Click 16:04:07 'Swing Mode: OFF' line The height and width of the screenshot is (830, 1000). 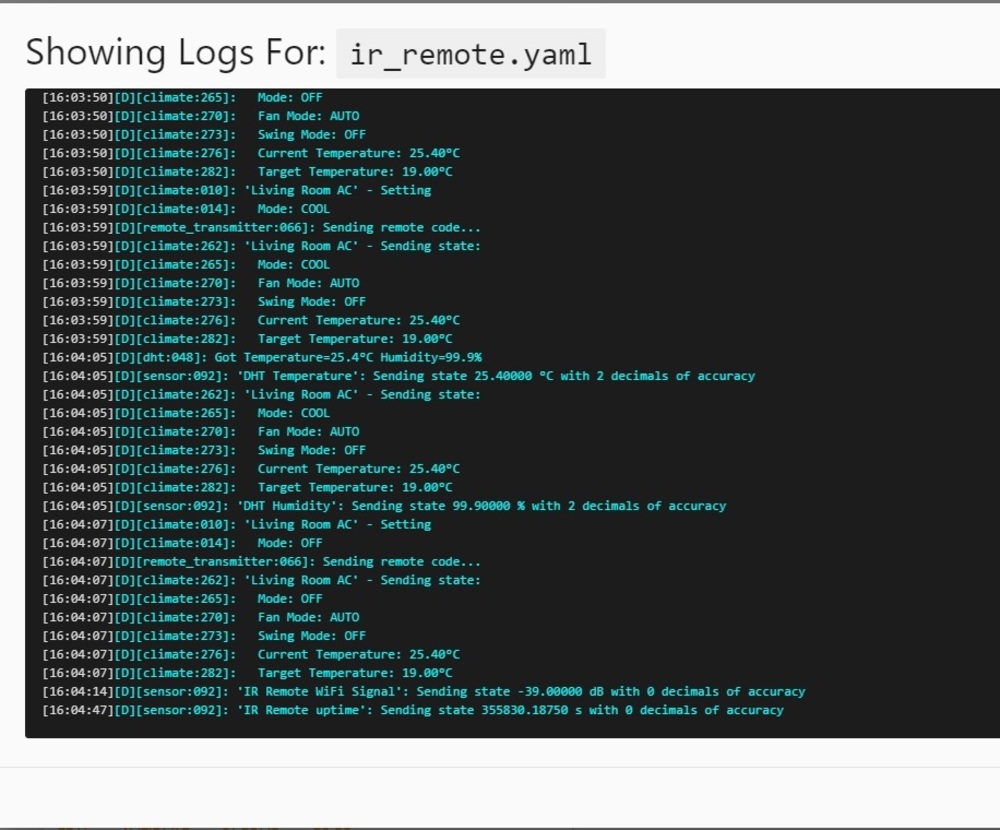click(x=204, y=635)
